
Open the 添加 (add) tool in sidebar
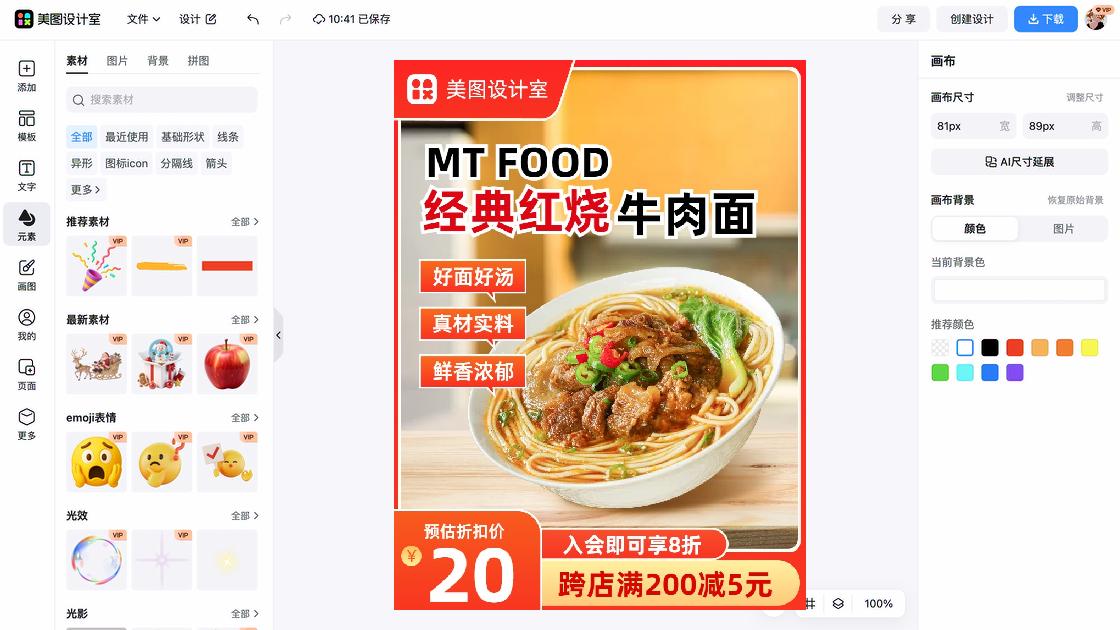26,76
